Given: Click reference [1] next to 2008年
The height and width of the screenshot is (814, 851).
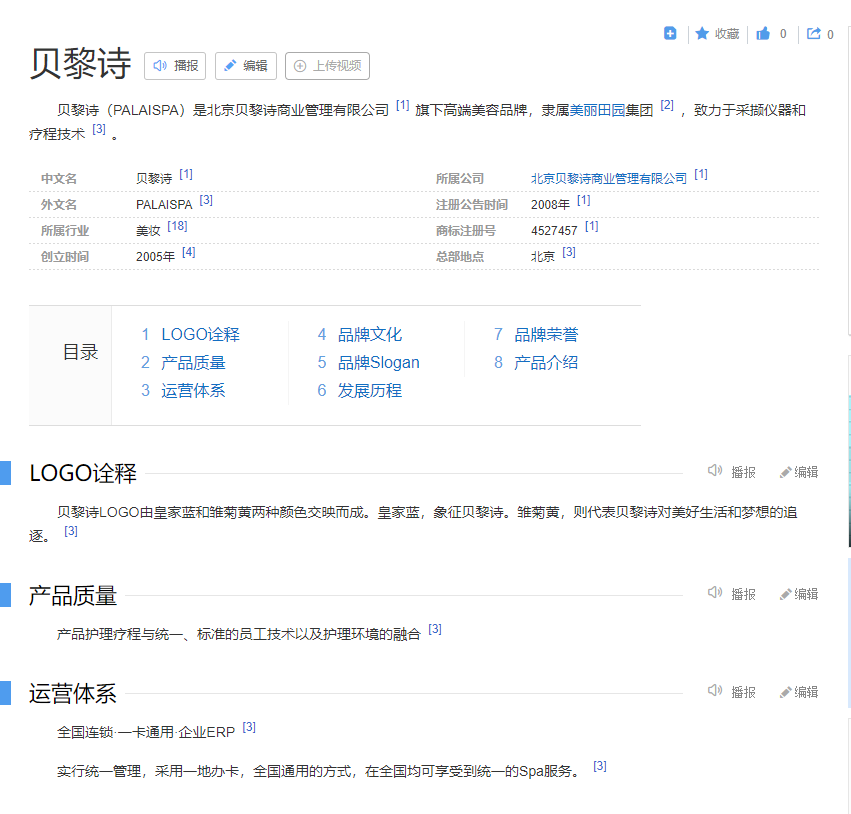Looking at the screenshot, I should pyautogui.click(x=583, y=200).
